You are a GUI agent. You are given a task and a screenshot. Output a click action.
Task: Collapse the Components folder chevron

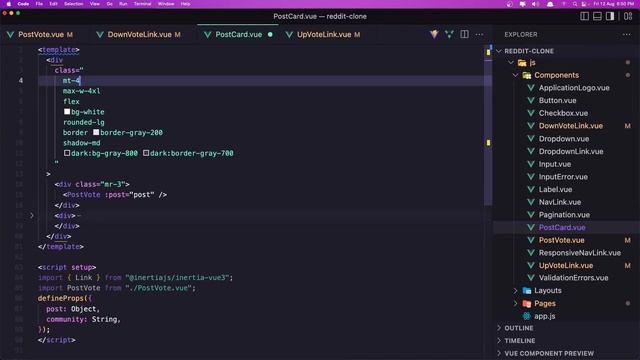coord(516,76)
